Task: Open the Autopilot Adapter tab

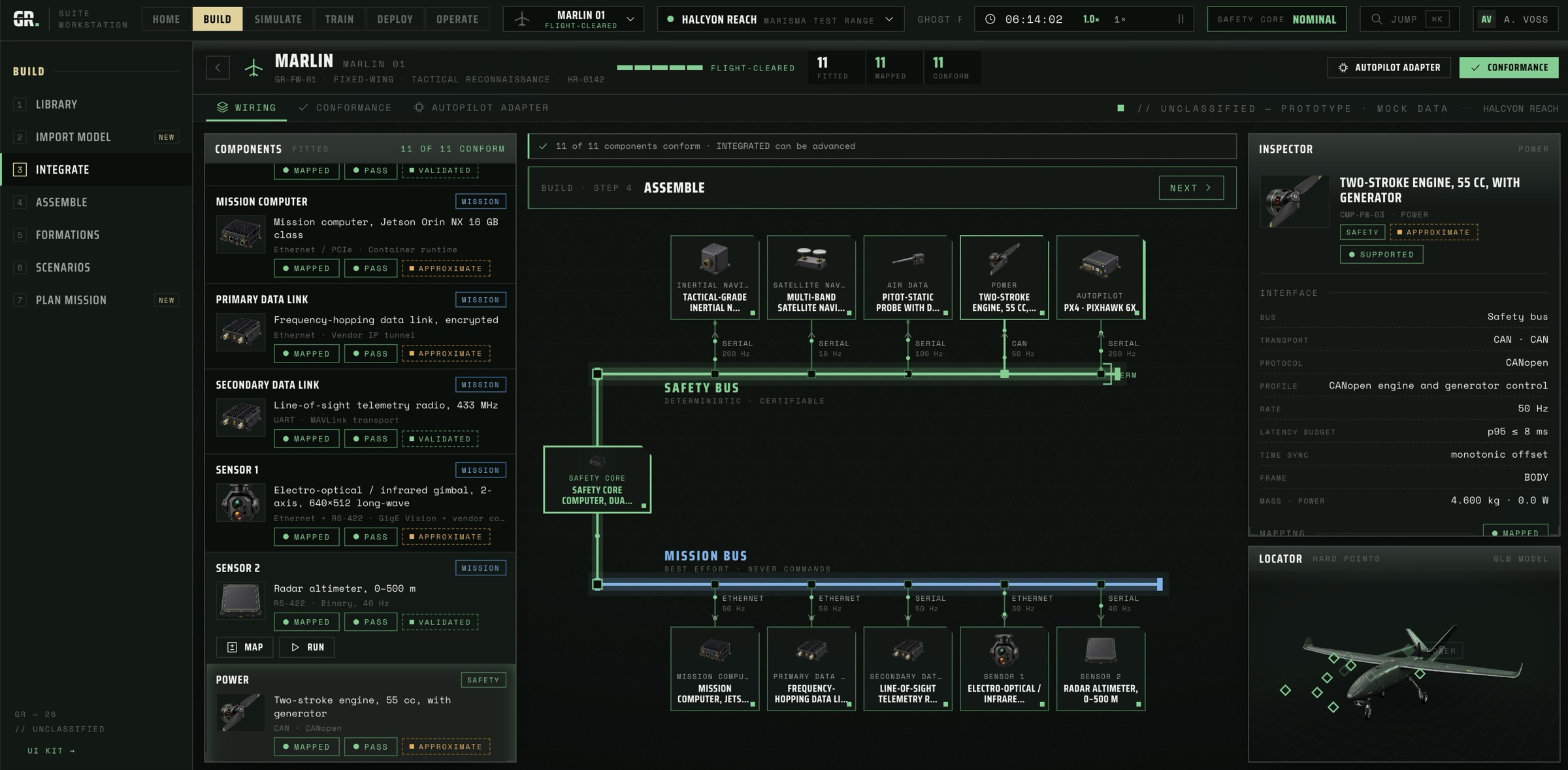Action: (482, 108)
